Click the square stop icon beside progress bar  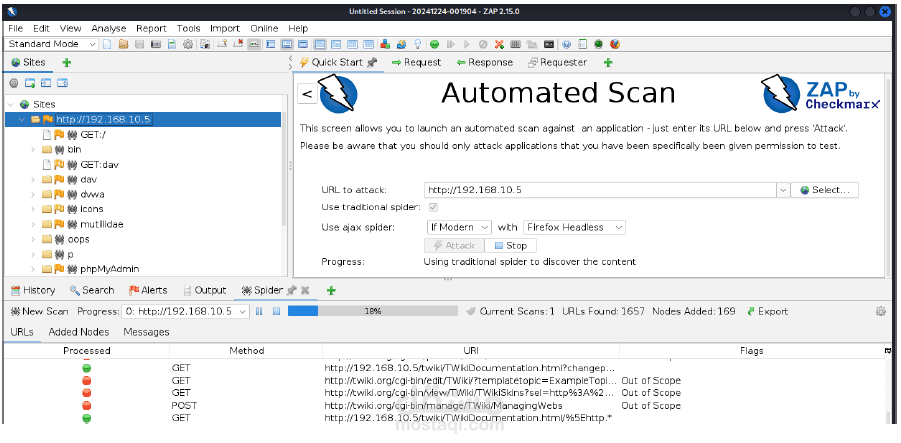pyautogui.click(x=276, y=311)
